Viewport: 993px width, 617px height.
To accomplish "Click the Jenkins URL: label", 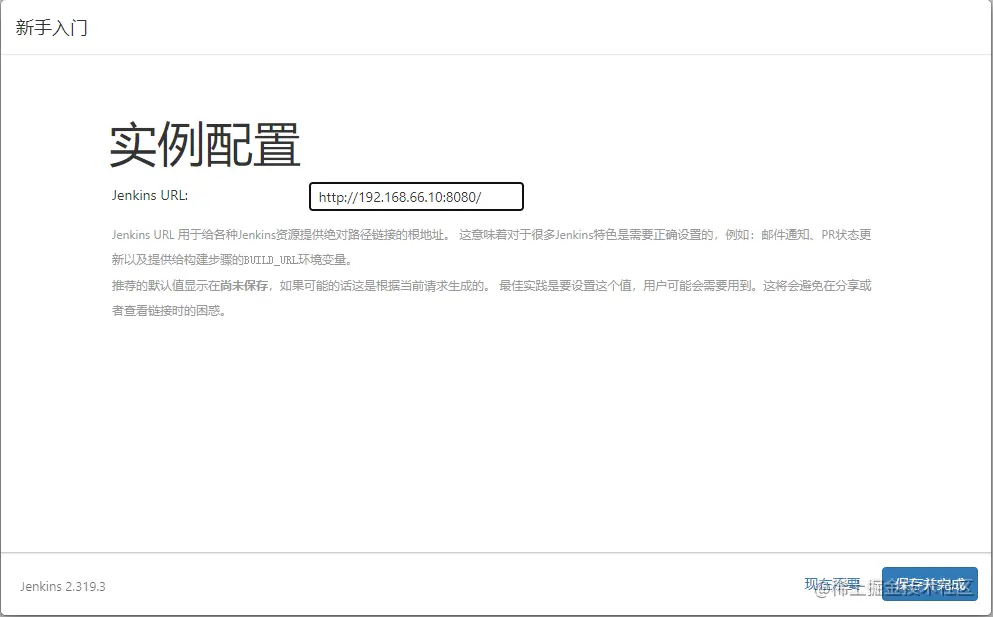I will 150,195.
